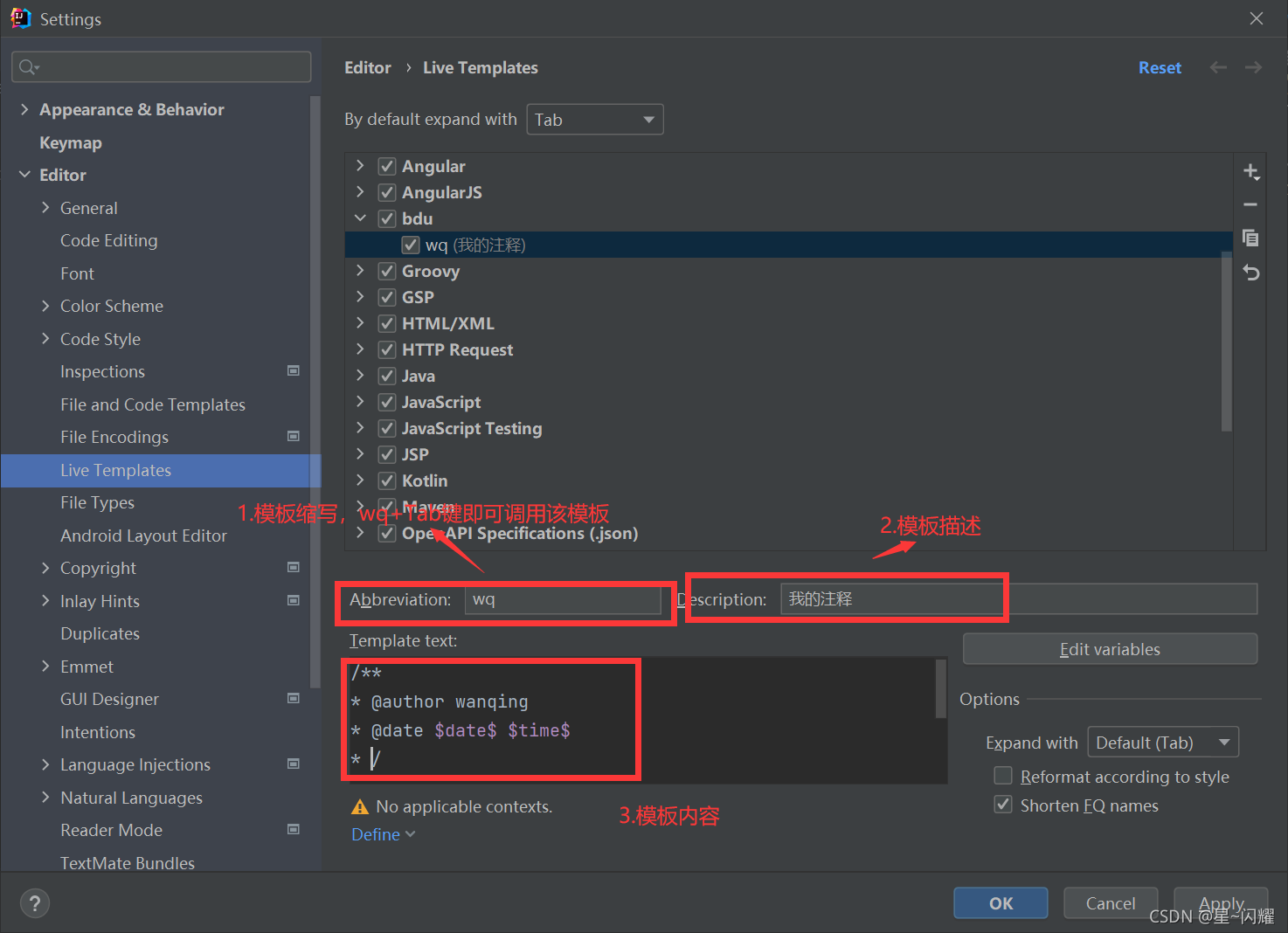Screen dimensions: 1288x933
Task: Click the Reset link
Action: tap(1160, 67)
